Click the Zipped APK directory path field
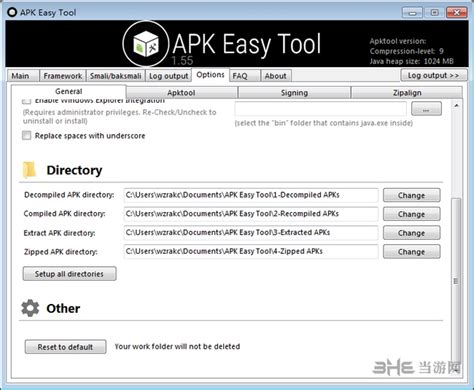This screenshot has height=390, width=474. (x=251, y=251)
